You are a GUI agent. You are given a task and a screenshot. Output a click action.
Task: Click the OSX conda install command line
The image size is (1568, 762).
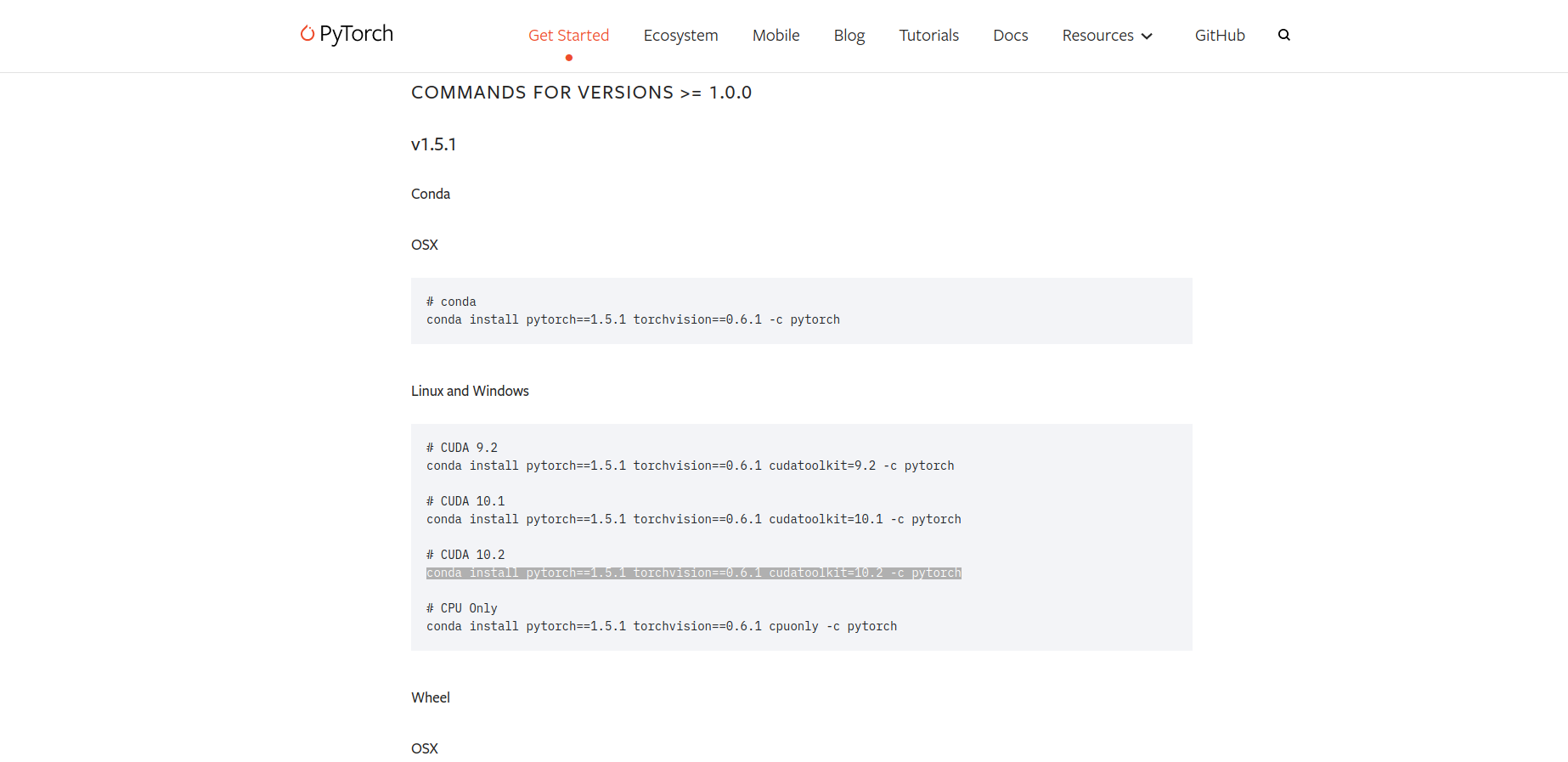(x=633, y=319)
